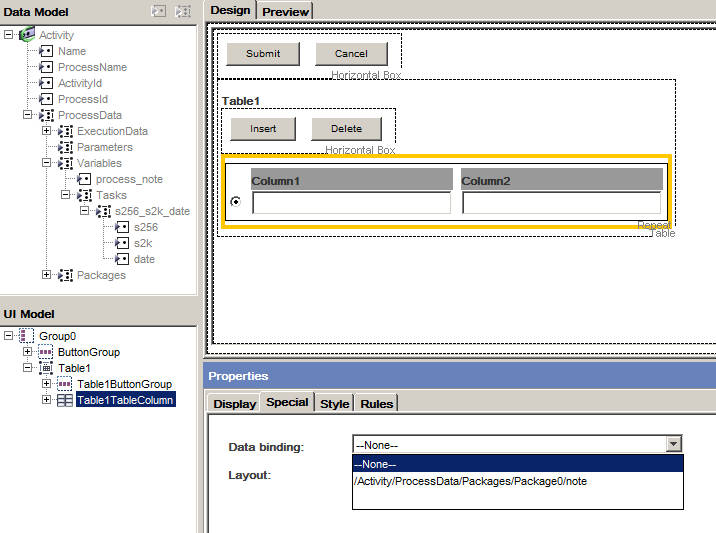Collapse the Activity root node
716x533 pixels.
8,35
